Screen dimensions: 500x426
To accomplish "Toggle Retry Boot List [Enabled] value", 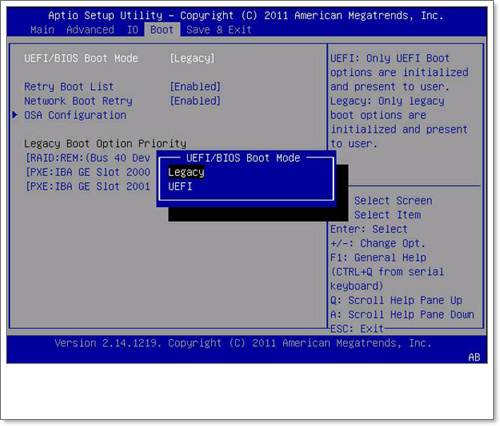I will click(x=195, y=87).
